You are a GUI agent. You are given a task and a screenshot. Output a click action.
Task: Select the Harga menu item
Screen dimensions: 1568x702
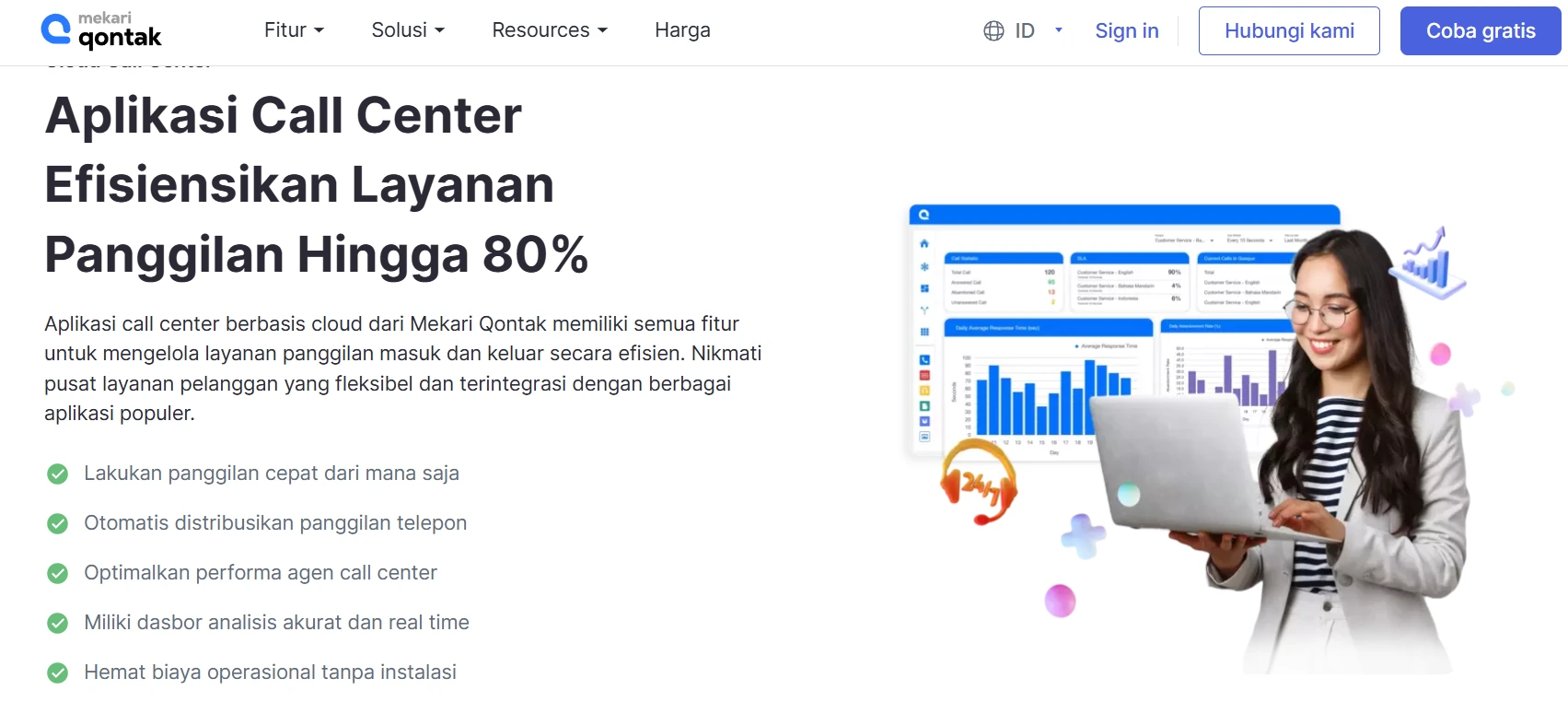[682, 30]
